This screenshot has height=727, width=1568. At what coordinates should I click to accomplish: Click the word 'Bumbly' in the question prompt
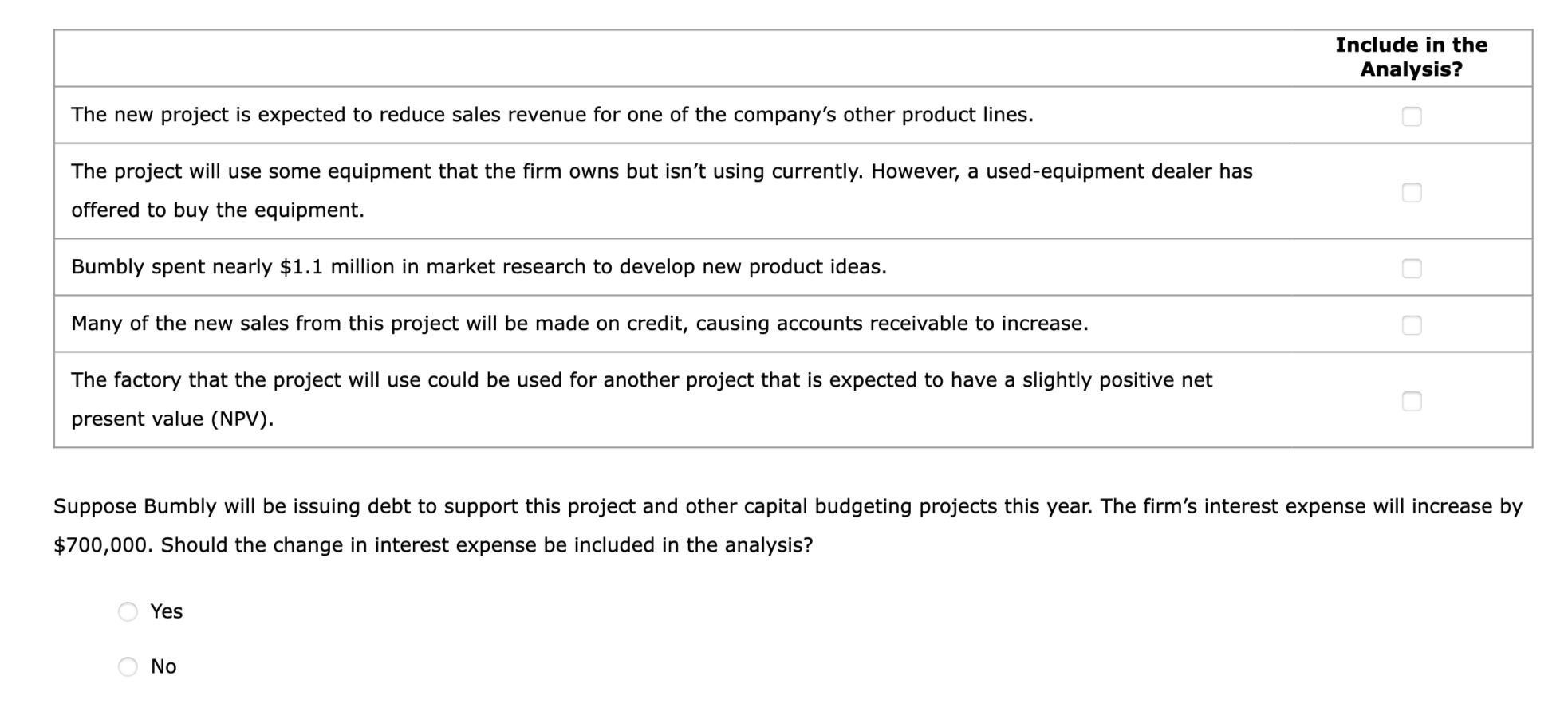(177, 505)
